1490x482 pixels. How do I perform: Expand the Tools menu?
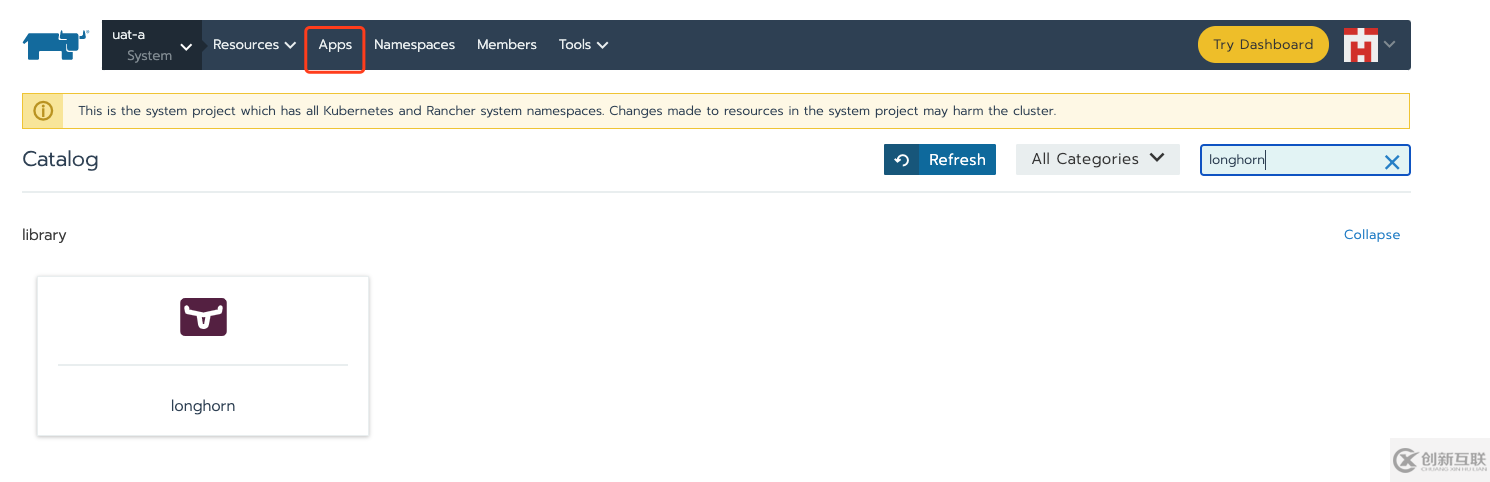(x=583, y=45)
